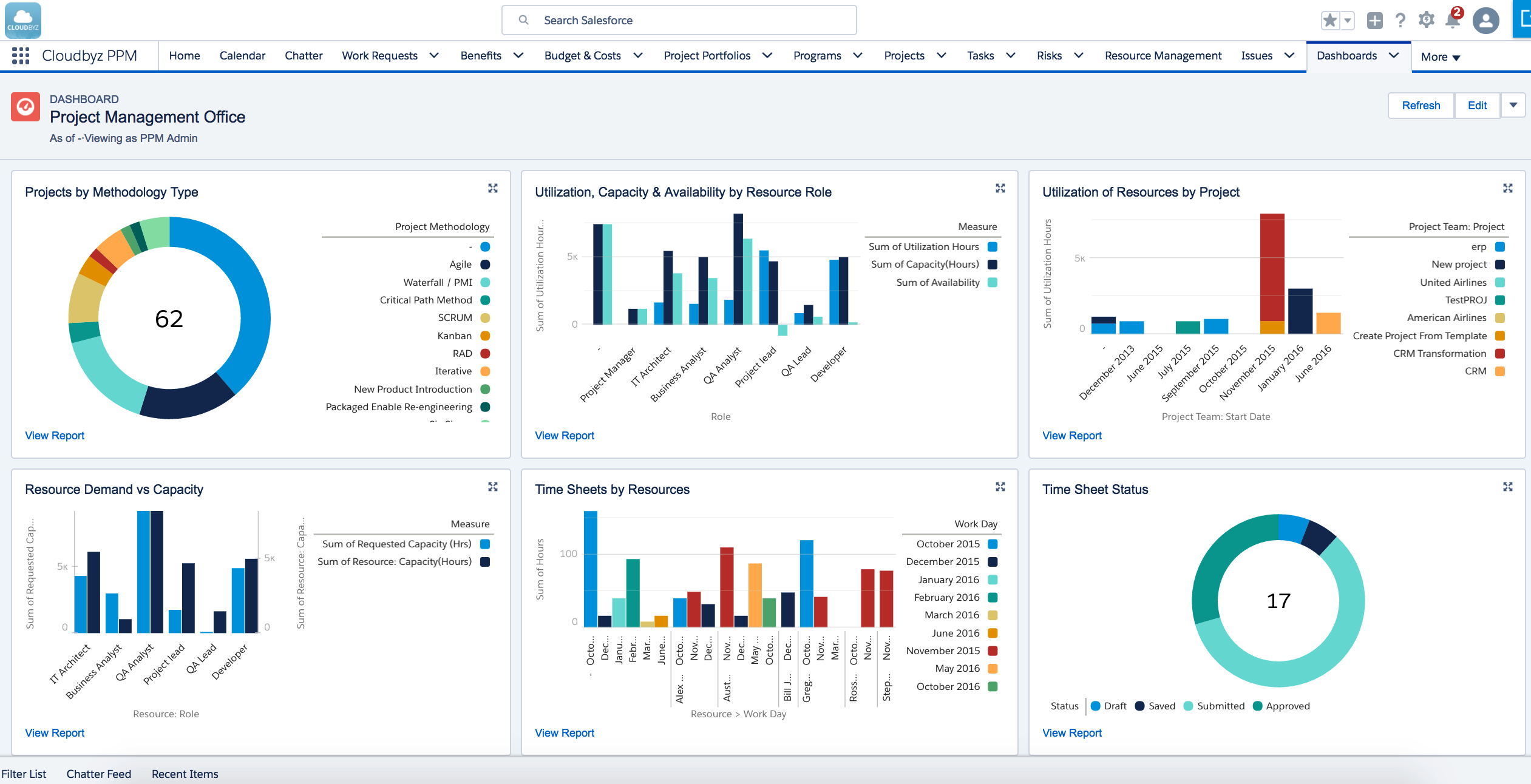Open the user profile avatar
The height and width of the screenshot is (784, 1531).
[1485, 21]
